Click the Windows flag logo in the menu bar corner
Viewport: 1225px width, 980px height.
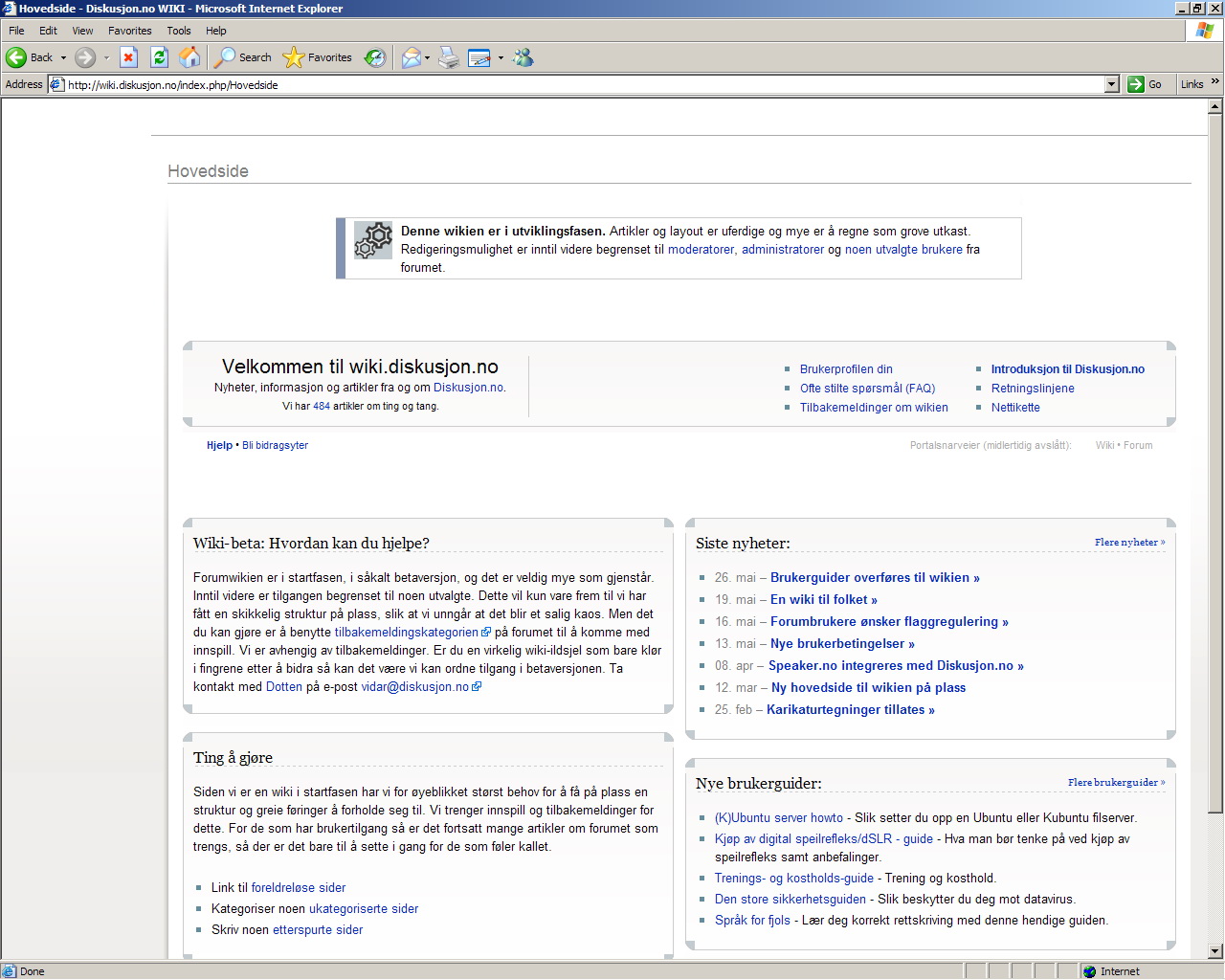[1204, 31]
